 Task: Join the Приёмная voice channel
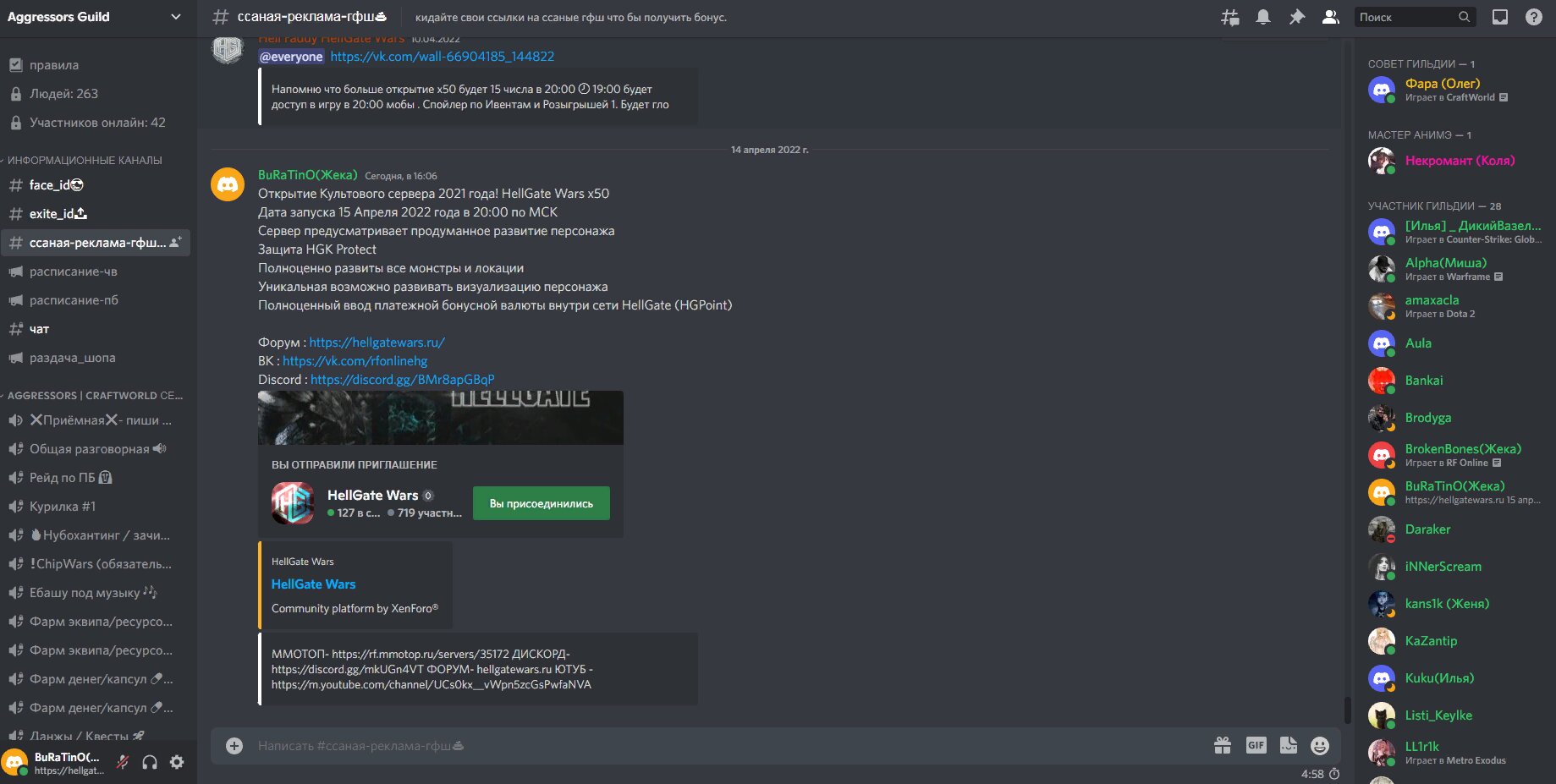[95, 420]
